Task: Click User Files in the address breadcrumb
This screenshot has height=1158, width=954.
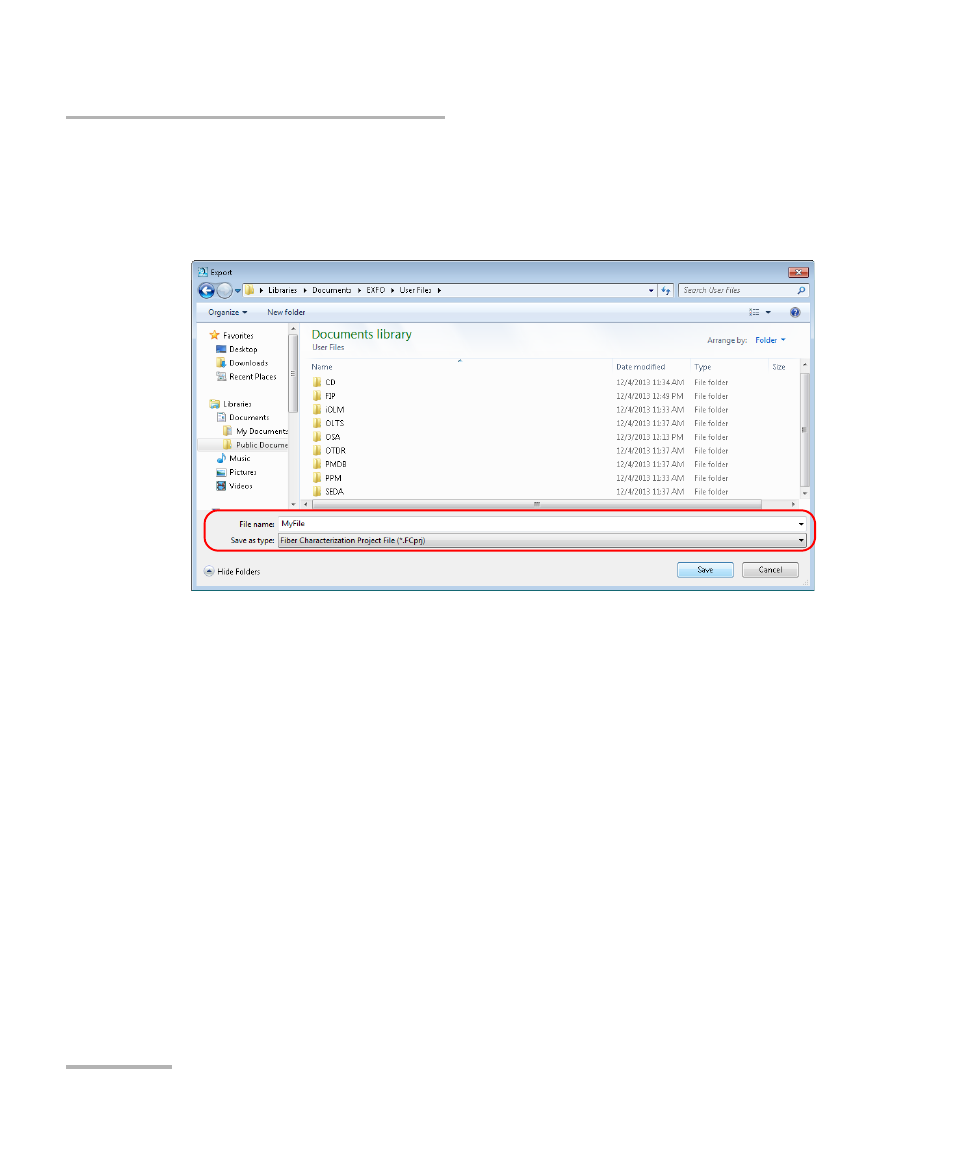Action: [x=415, y=291]
